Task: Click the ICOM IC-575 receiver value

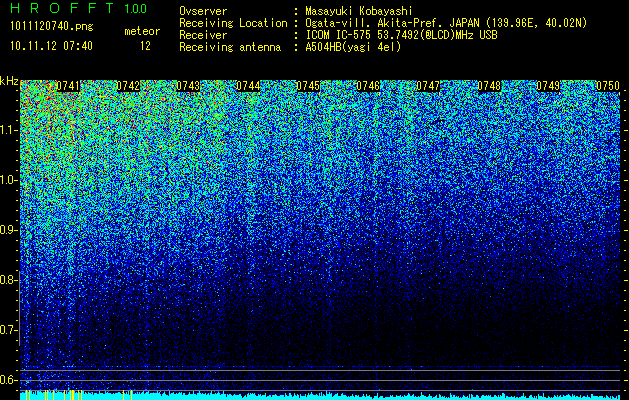Action: (401, 35)
